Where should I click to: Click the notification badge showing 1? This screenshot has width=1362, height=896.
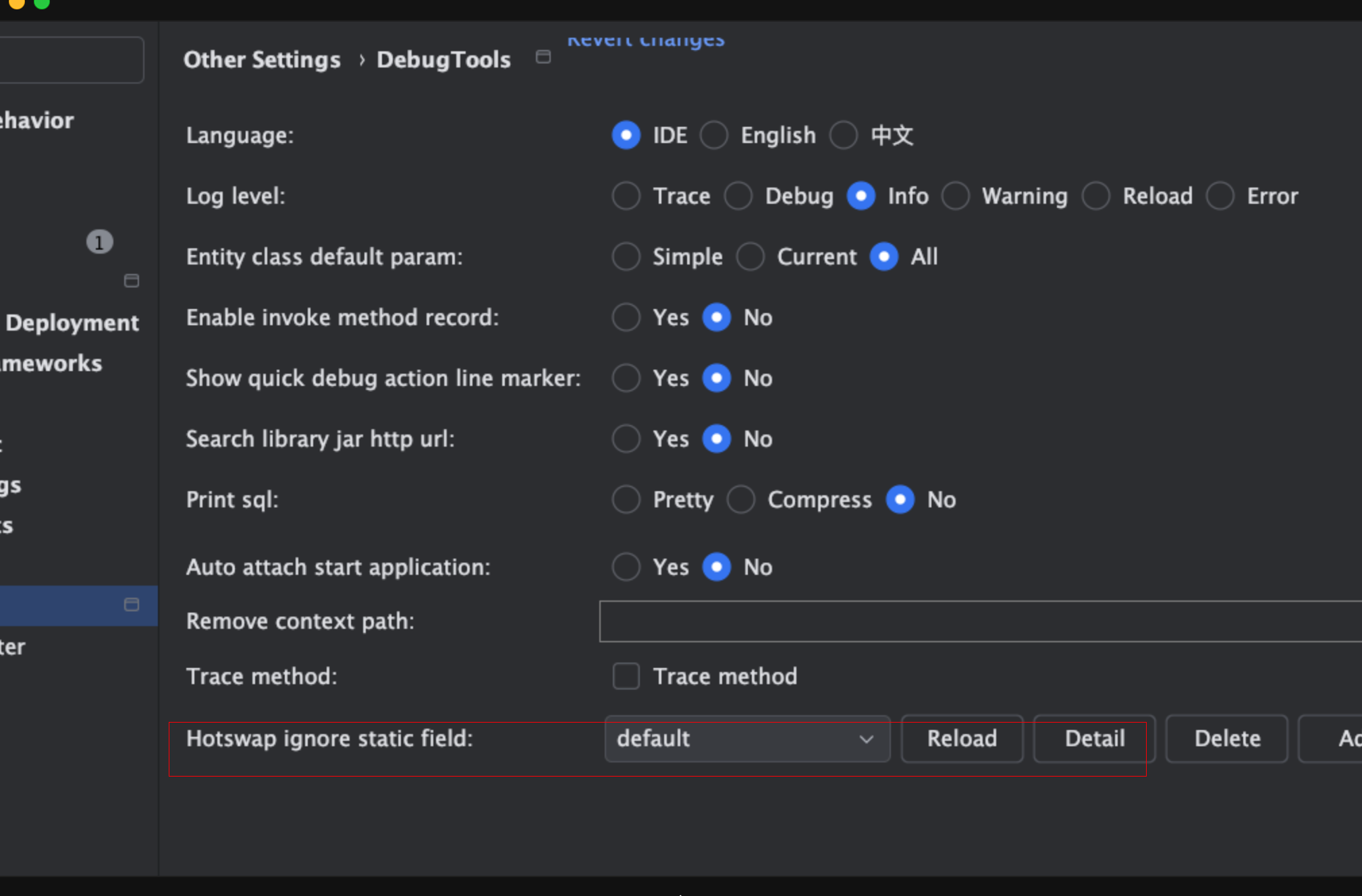[99, 242]
